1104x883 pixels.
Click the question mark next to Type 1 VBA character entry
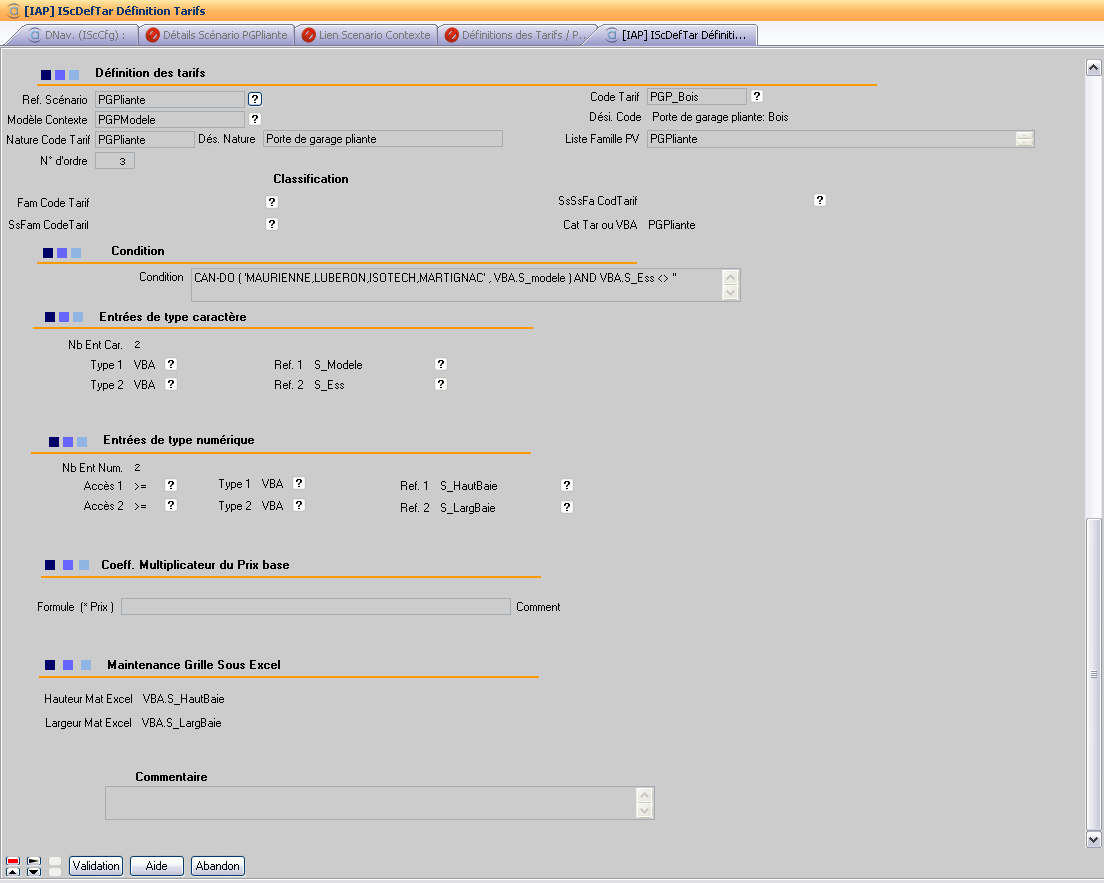point(170,364)
